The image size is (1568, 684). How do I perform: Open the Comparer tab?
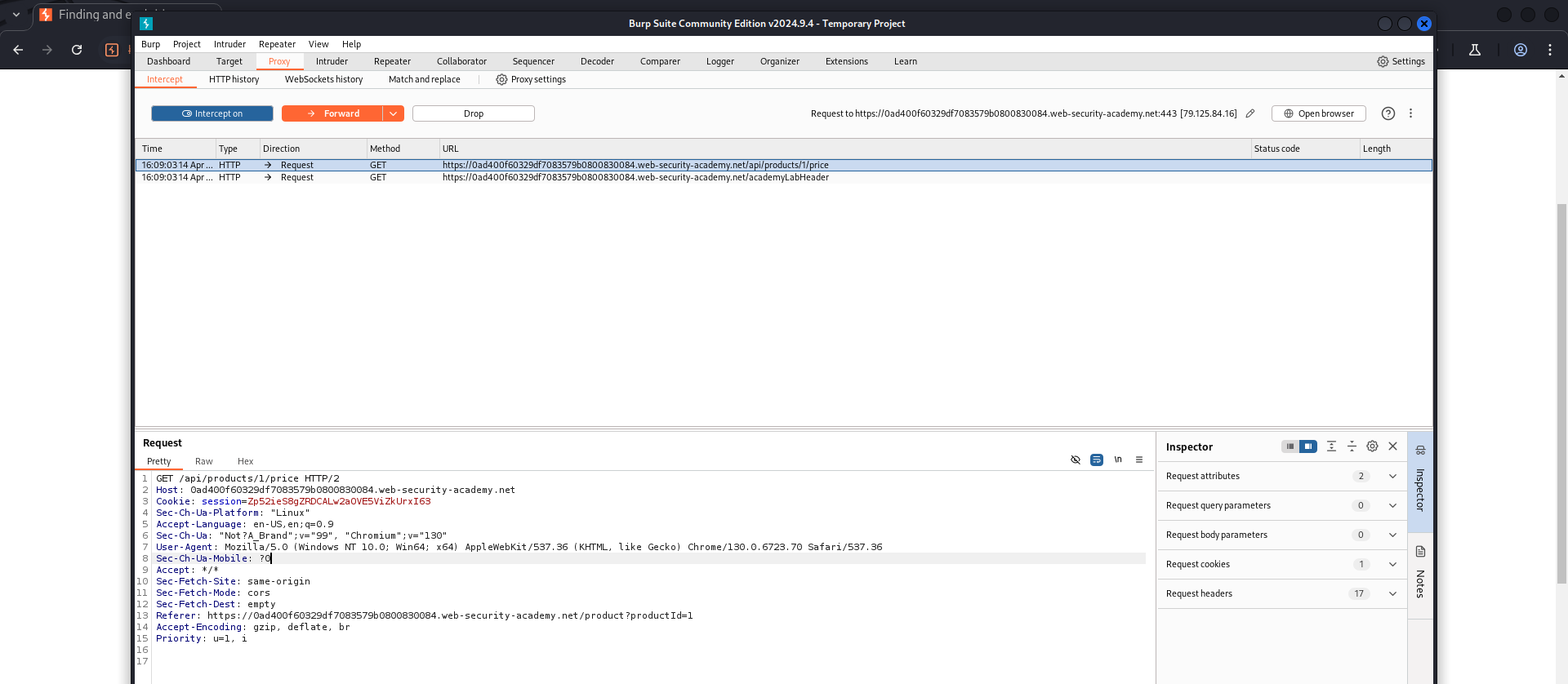coord(660,61)
